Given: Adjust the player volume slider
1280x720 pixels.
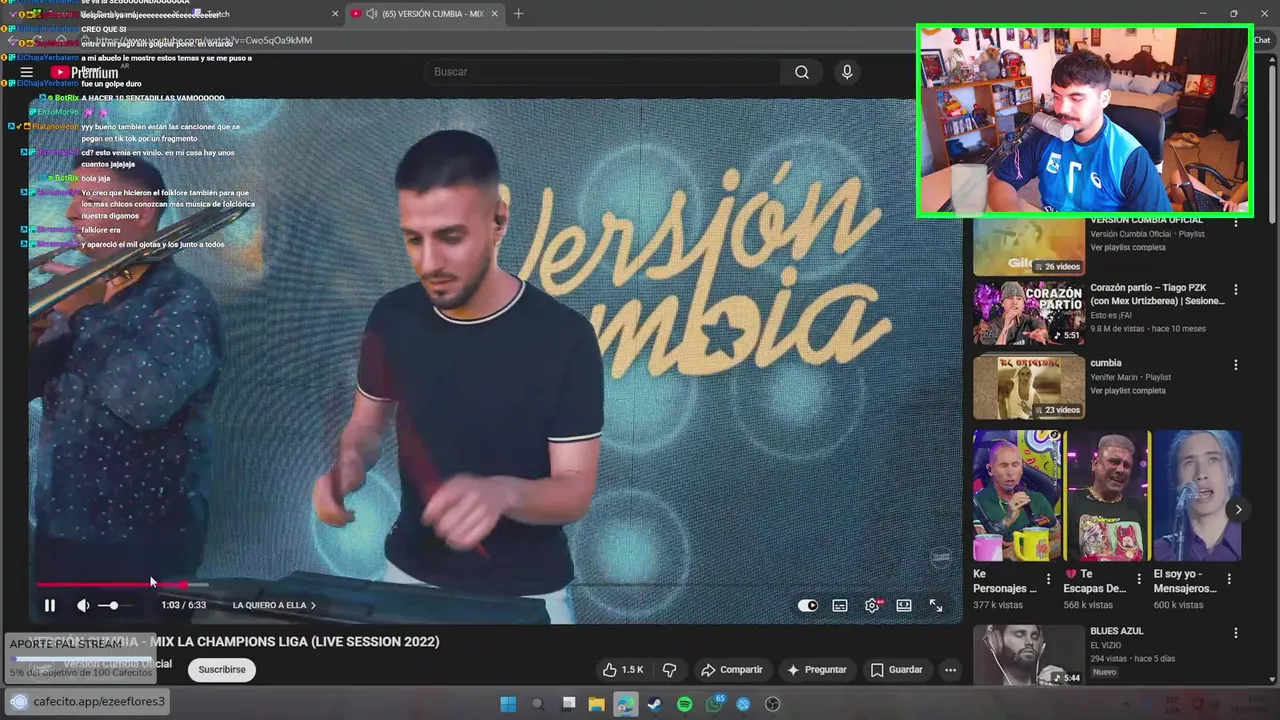Looking at the screenshot, I should pyautogui.click(x=114, y=605).
